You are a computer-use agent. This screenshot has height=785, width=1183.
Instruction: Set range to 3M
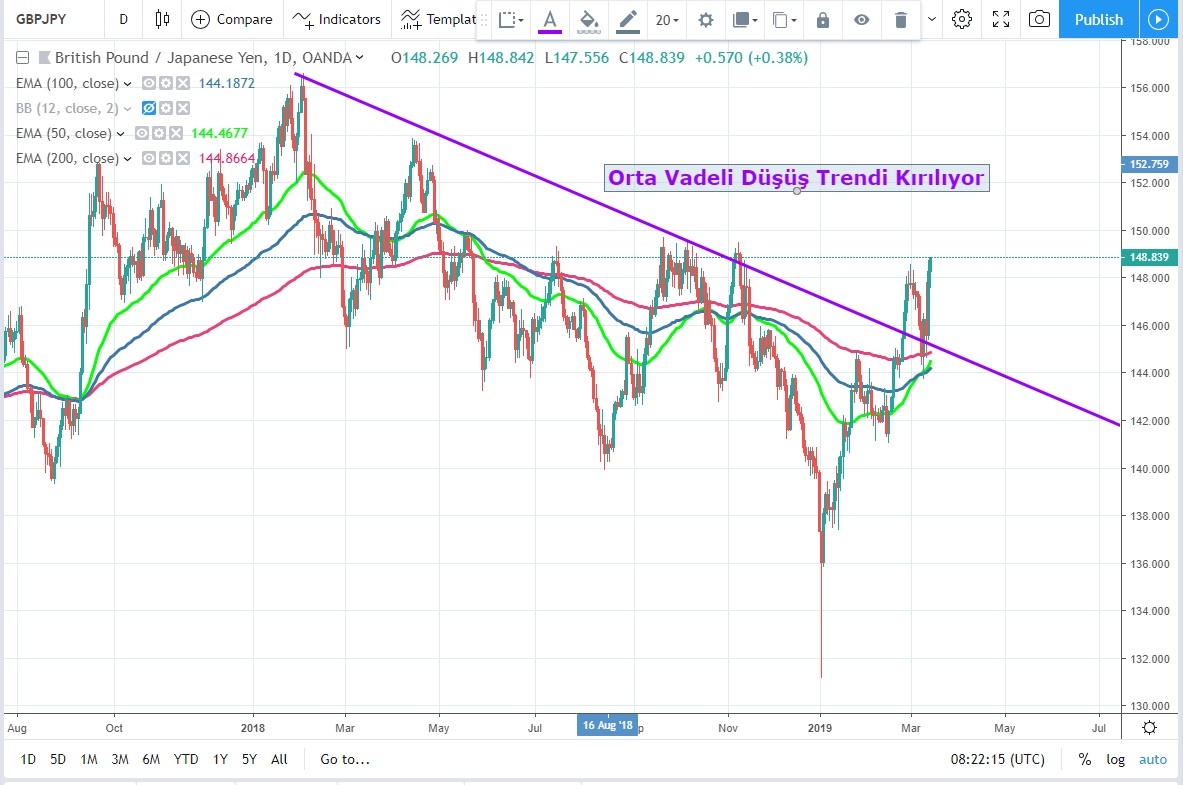pyautogui.click(x=120, y=759)
